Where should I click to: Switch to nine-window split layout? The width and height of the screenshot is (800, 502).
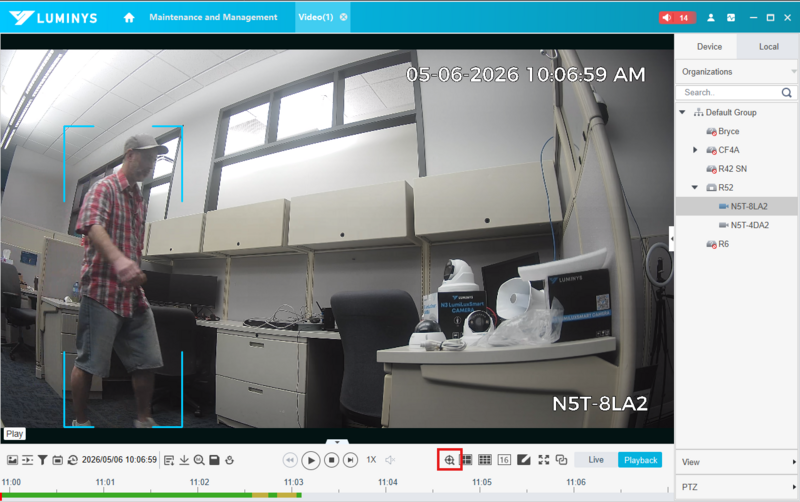pos(485,460)
